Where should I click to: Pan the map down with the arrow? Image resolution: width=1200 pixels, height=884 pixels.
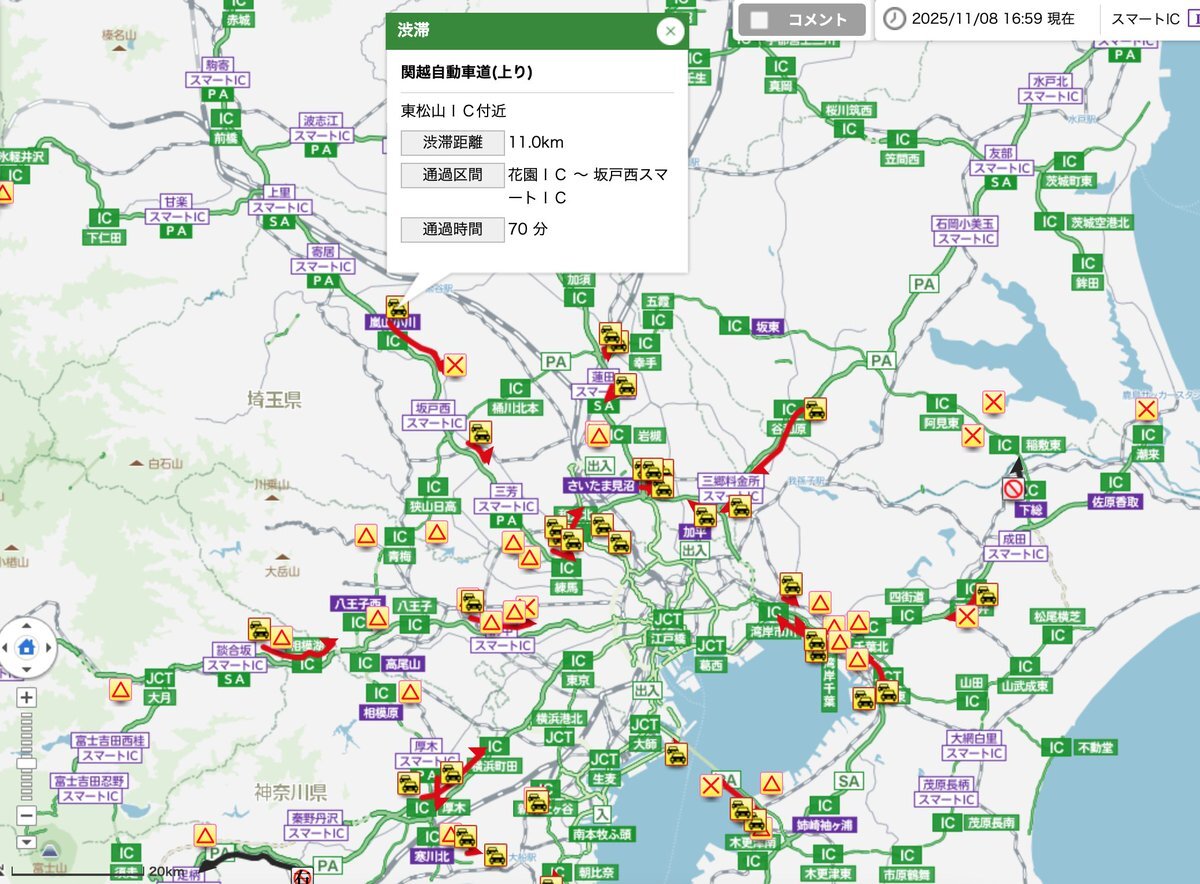[26, 668]
